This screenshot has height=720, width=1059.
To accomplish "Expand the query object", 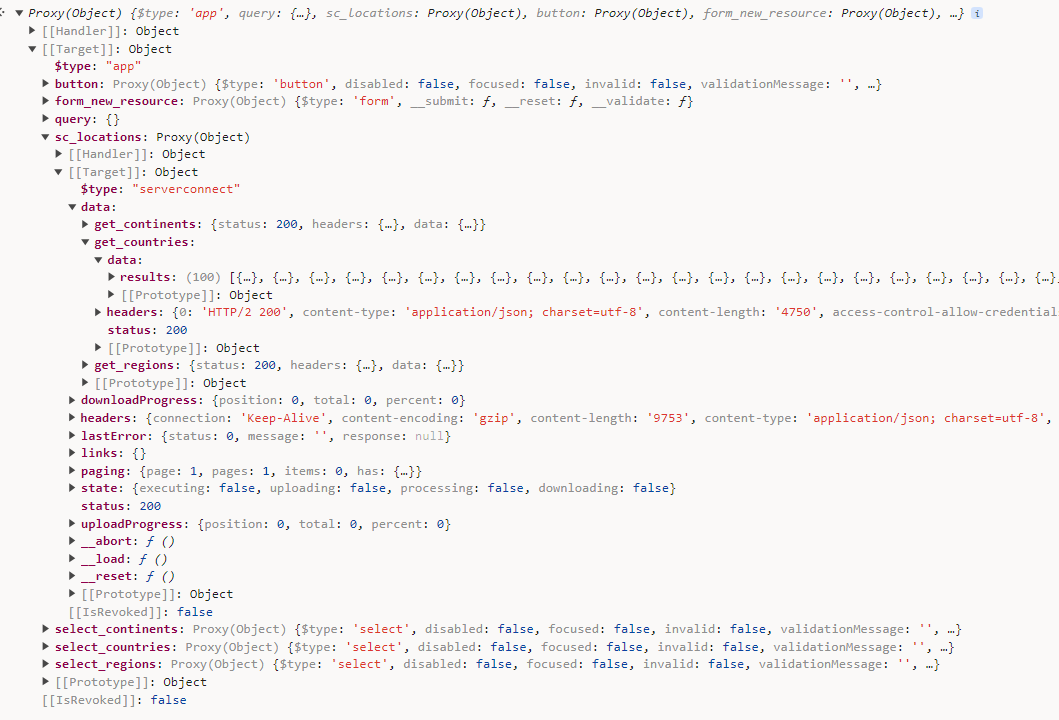I will tap(46, 119).
